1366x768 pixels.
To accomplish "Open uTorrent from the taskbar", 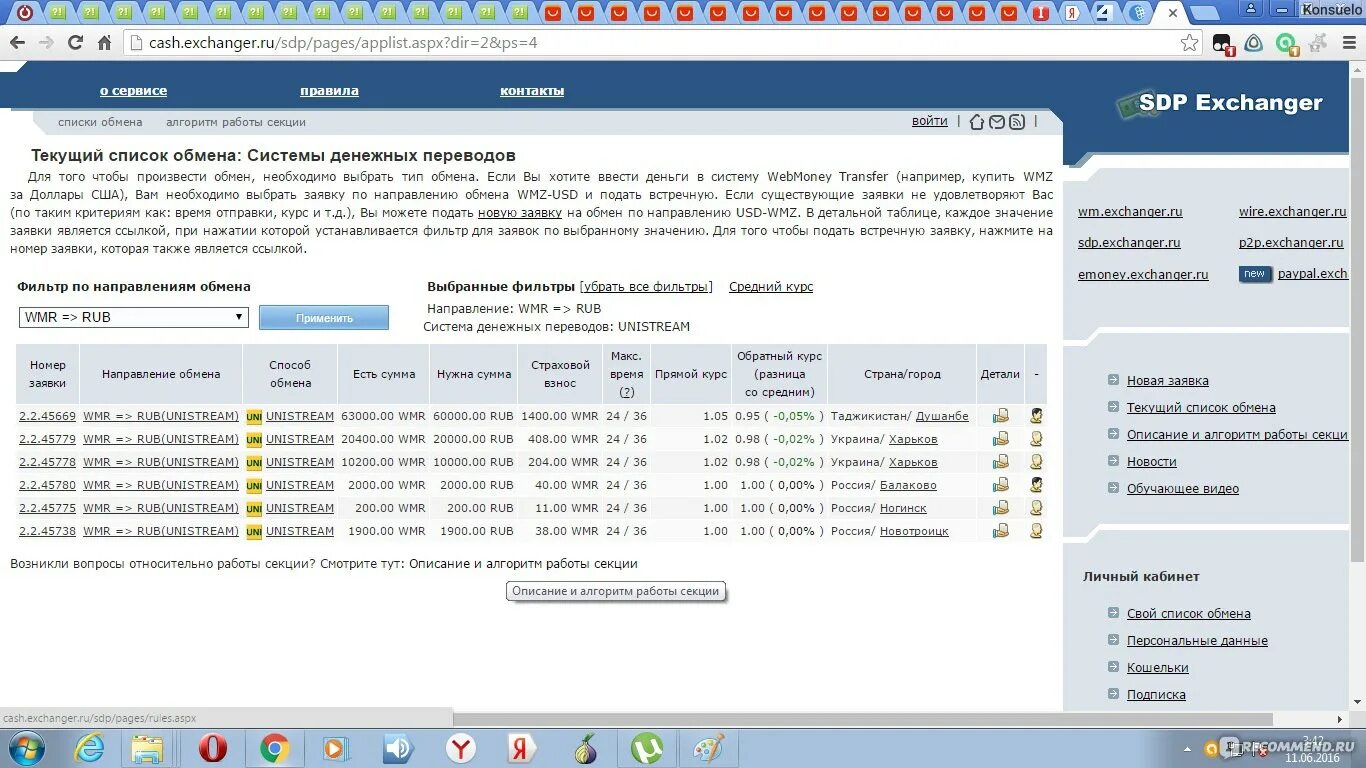I will 647,748.
